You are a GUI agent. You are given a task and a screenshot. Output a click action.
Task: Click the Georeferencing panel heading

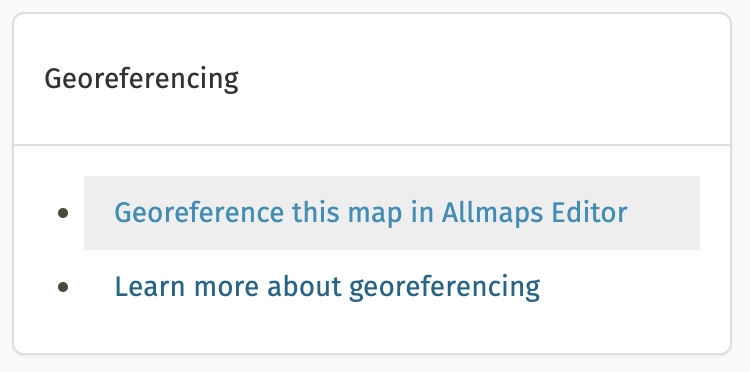141,79
